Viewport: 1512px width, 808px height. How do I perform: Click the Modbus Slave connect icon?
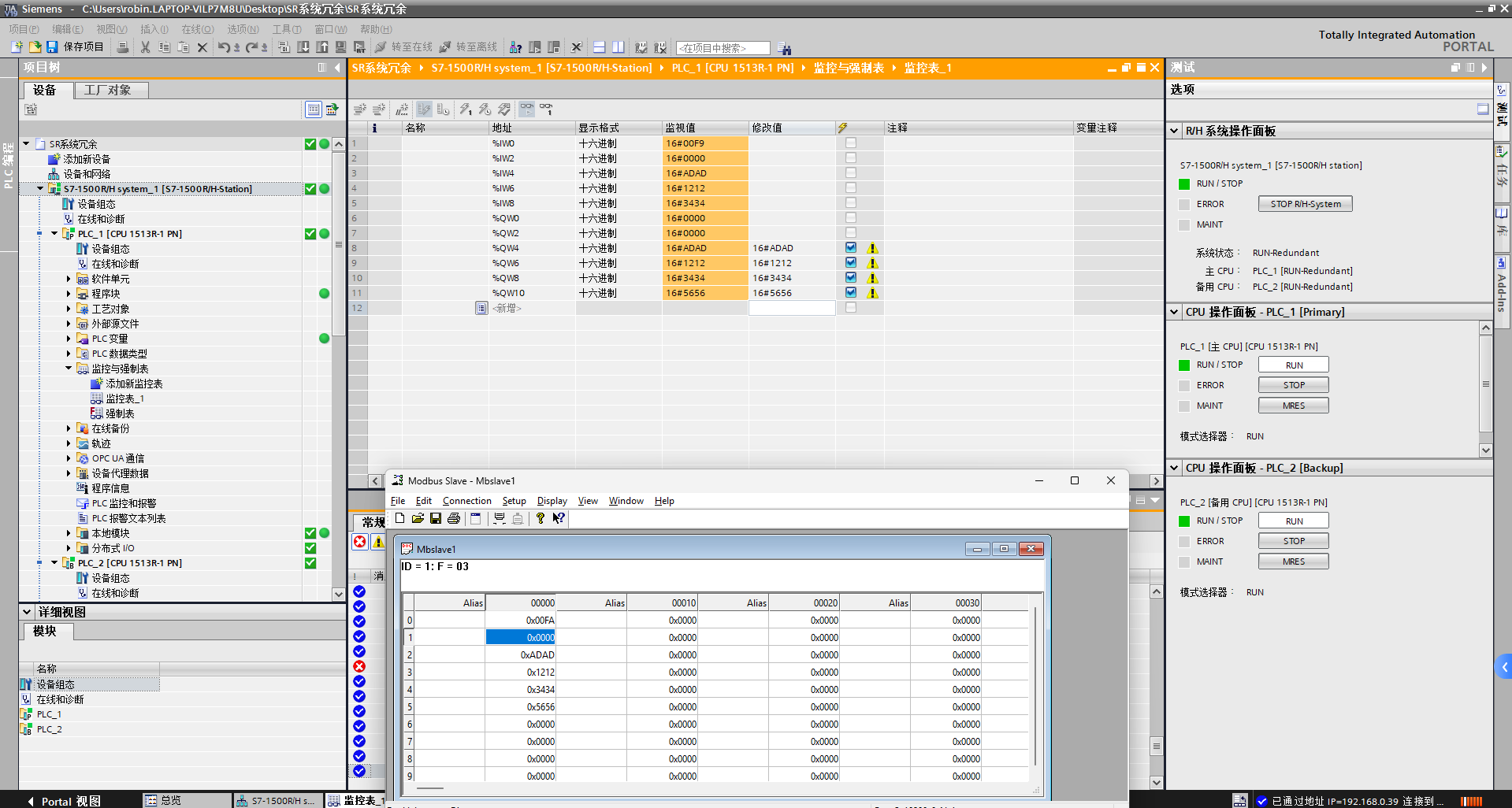coord(499,518)
